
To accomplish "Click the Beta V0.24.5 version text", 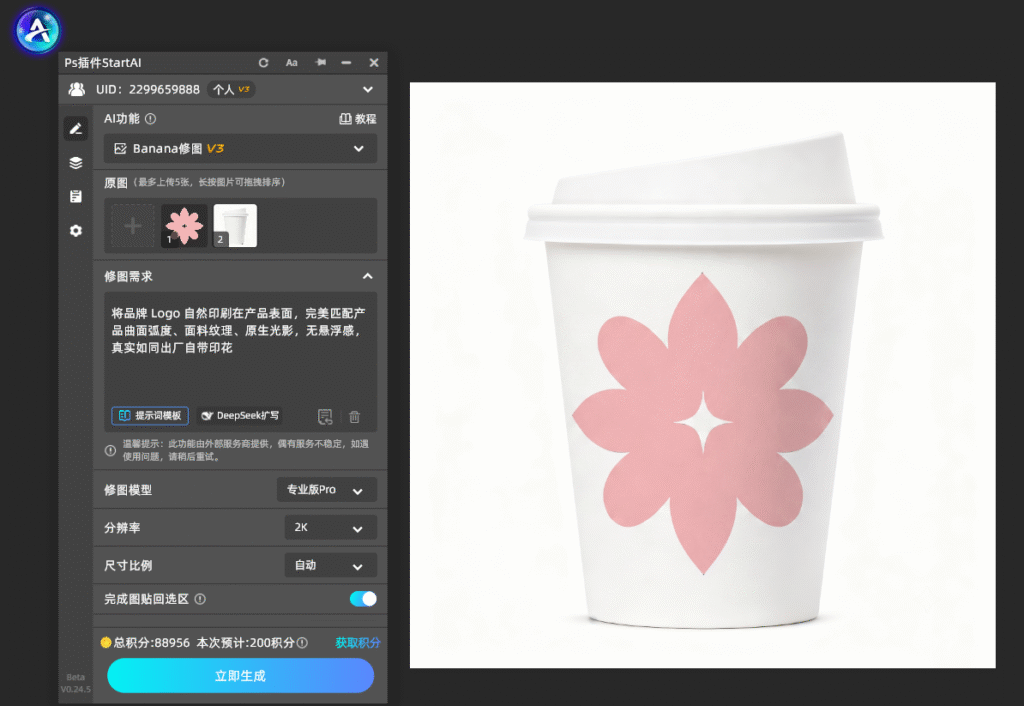I will click(76, 683).
